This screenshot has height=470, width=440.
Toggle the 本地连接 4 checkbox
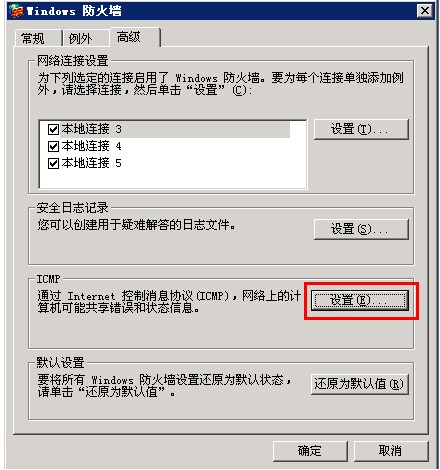[x=53, y=146]
